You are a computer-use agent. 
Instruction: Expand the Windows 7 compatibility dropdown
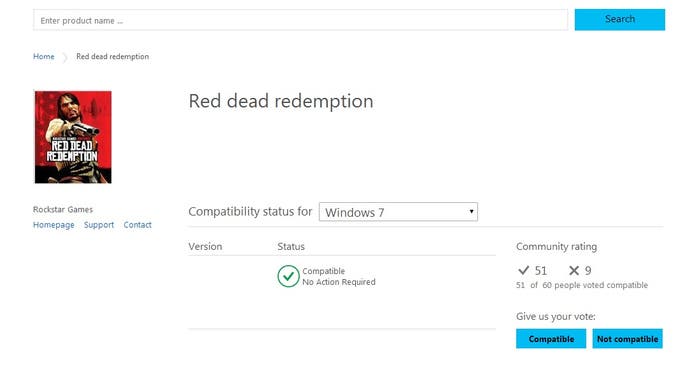[398, 212]
